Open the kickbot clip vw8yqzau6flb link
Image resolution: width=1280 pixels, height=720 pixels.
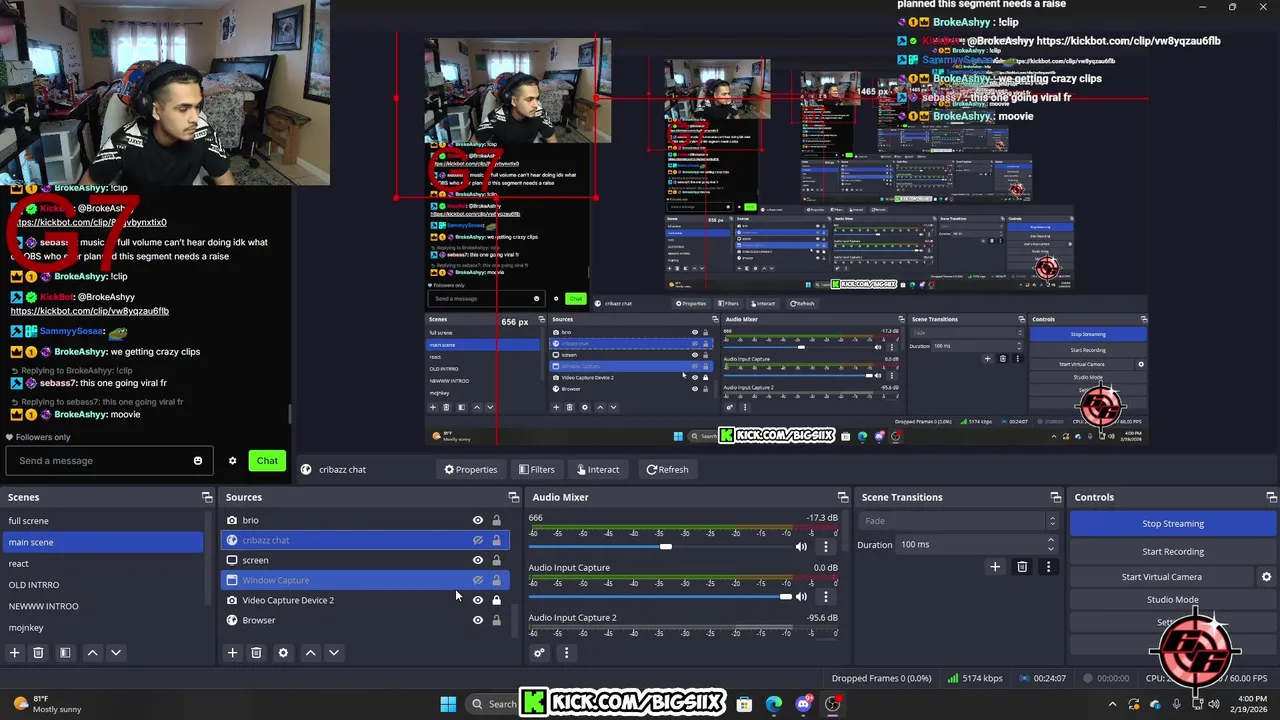90,311
